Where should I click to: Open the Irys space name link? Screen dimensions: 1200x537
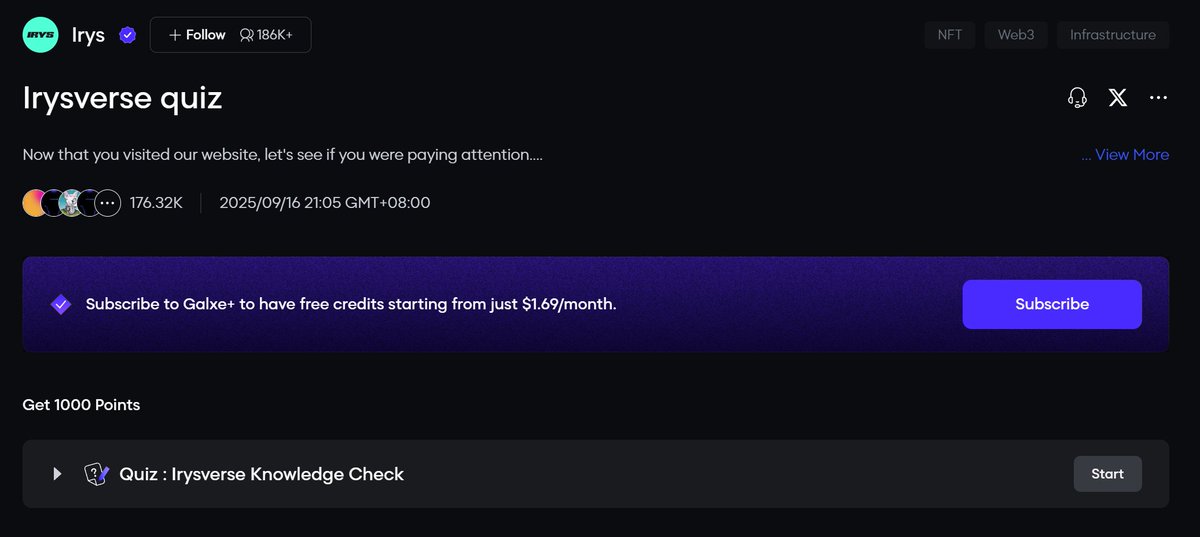click(x=88, y=35)
